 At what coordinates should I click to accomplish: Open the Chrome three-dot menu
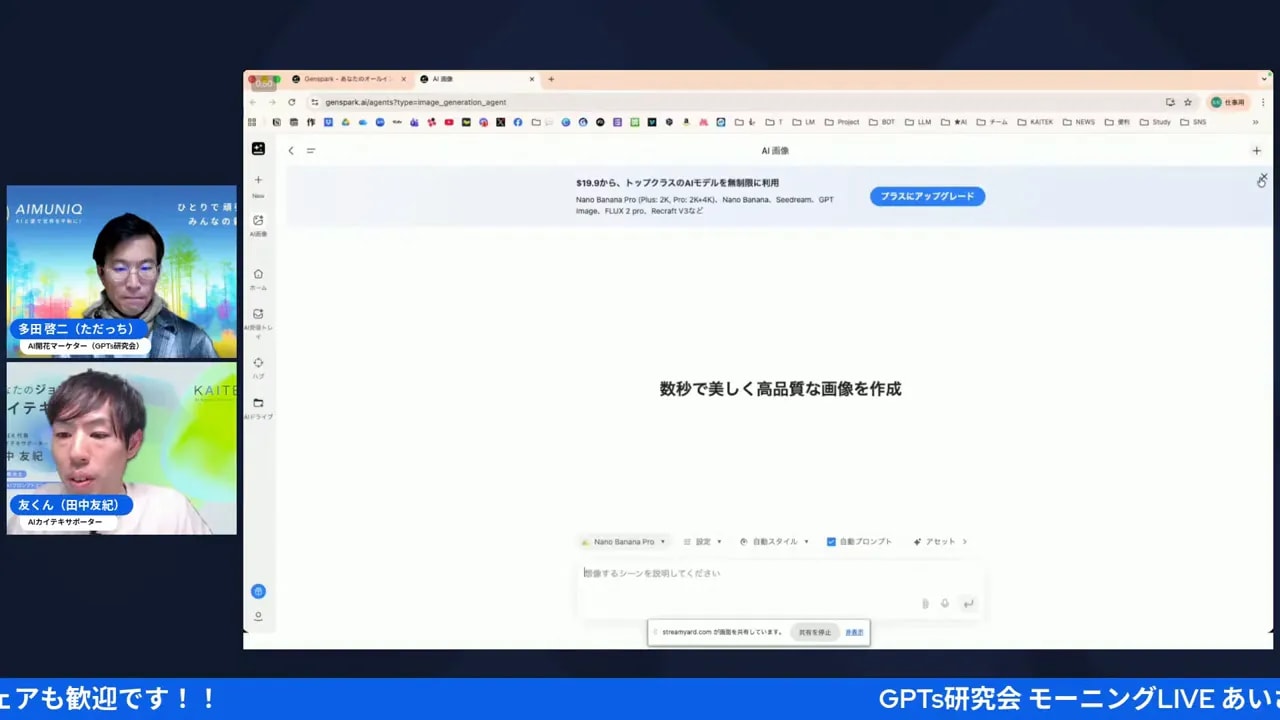[x=1263, y=102]
